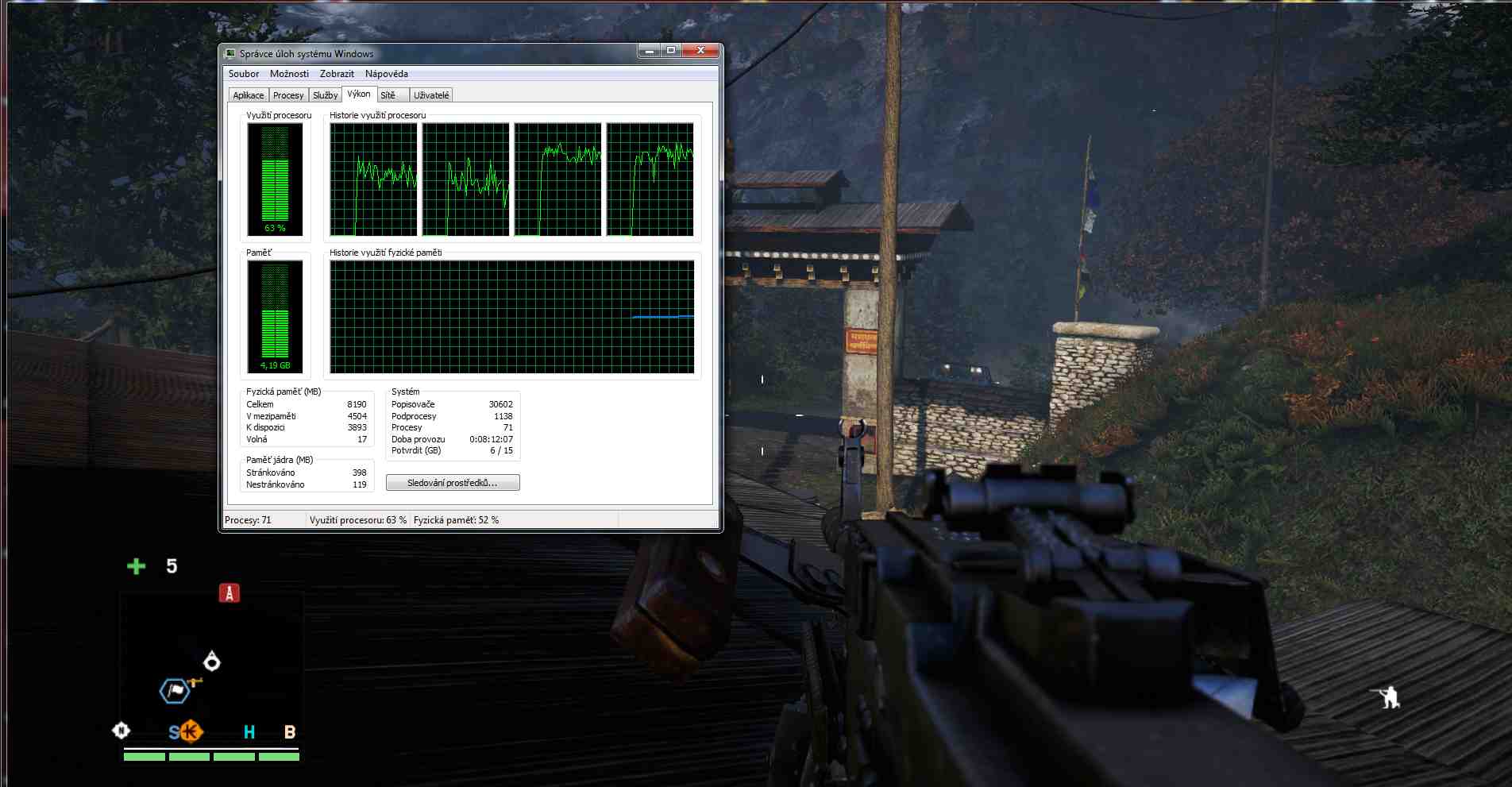Screen dimensions: 1512x787
Task: Close the Task Manager window
Action: click(700, 51)
